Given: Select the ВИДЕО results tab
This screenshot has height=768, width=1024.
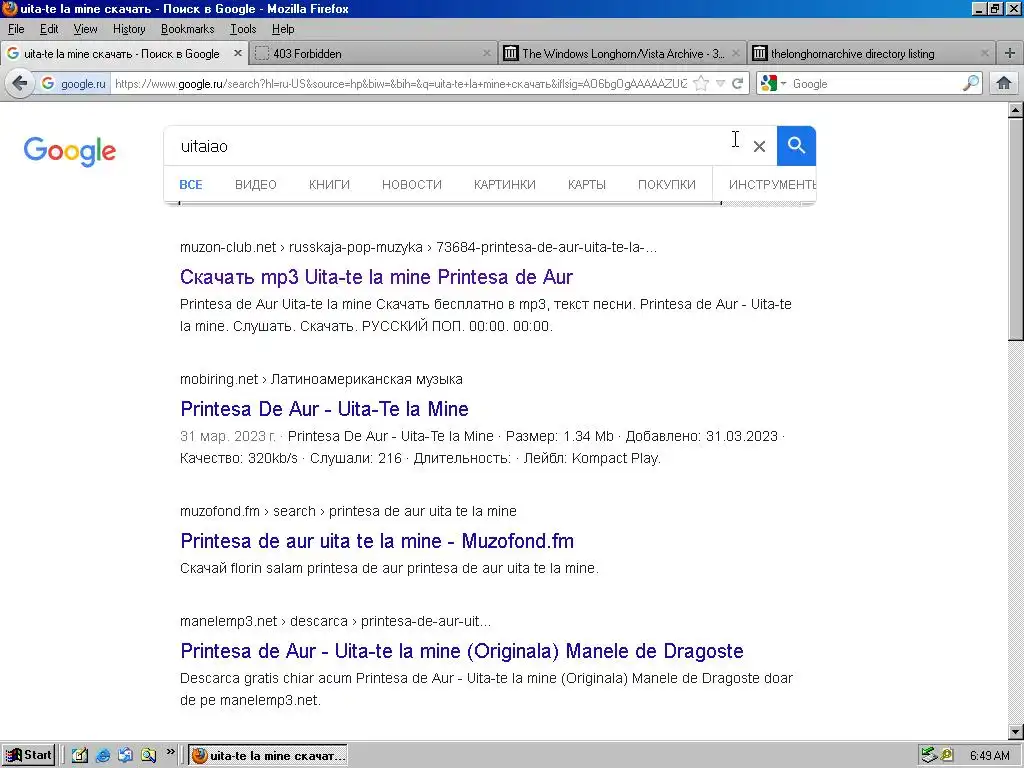Looking at the screenshot, I should (256, 185).
